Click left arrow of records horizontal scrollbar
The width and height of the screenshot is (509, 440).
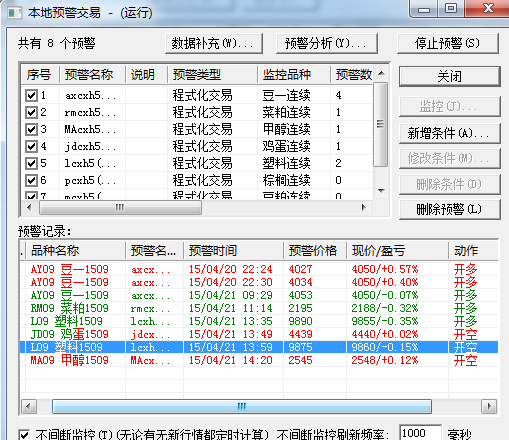(x=29, y=407)
